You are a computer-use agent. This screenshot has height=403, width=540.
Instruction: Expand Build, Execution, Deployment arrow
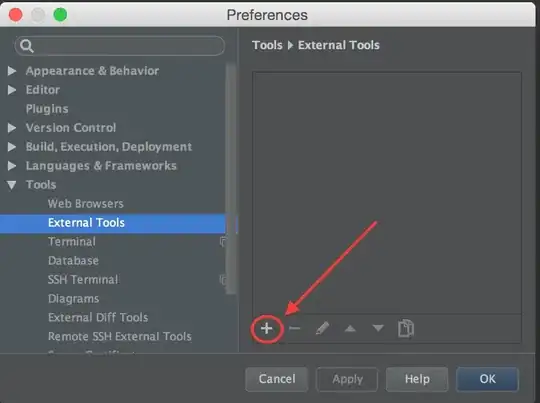tap(12, 147)
